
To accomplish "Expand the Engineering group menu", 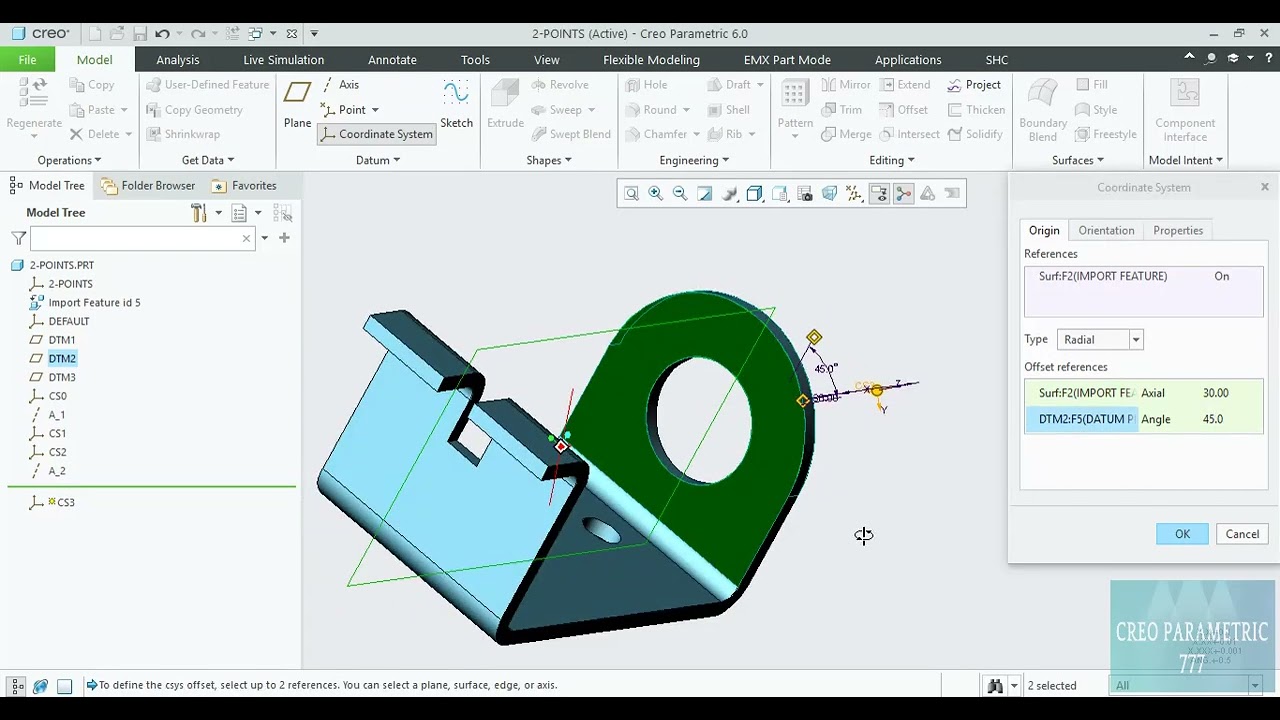I will (694, 160).
